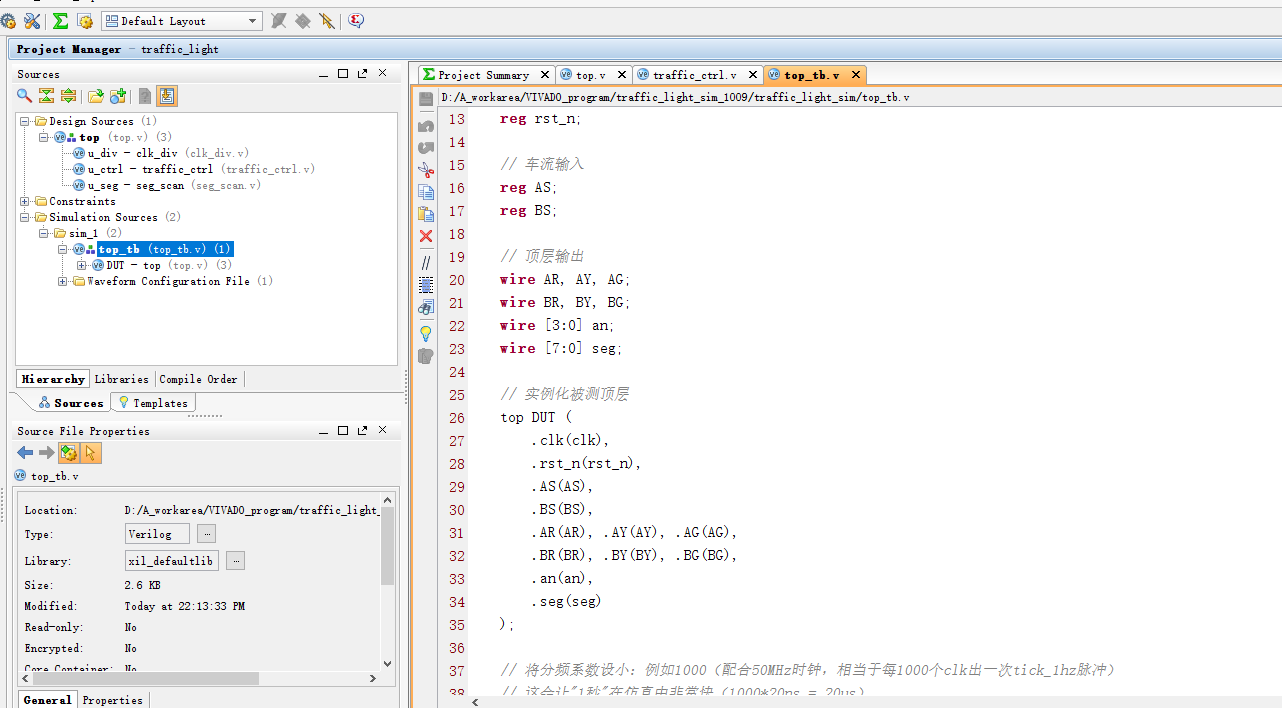
Task: Collapse the Simulation Sources node
Action: tap(25, 217)
